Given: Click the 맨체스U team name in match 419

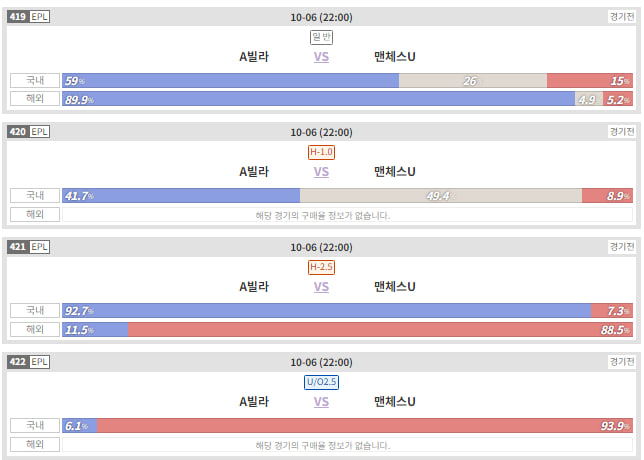Looking at the screenshot, I should click(x=395, y=57).
